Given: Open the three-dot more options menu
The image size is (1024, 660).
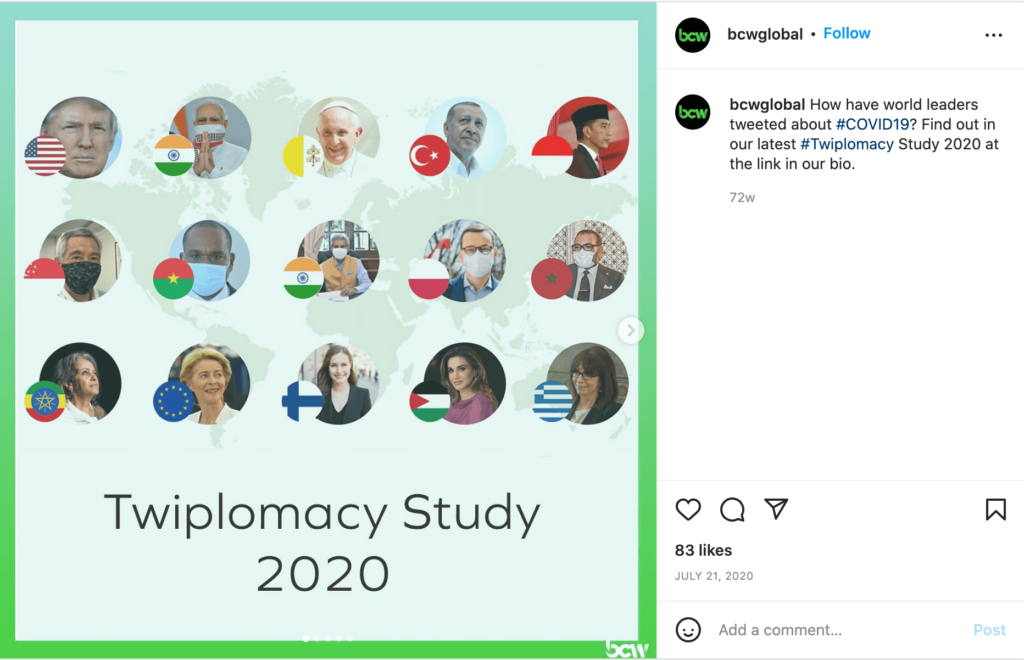Looking at the screenshot, I should point(993,35).
